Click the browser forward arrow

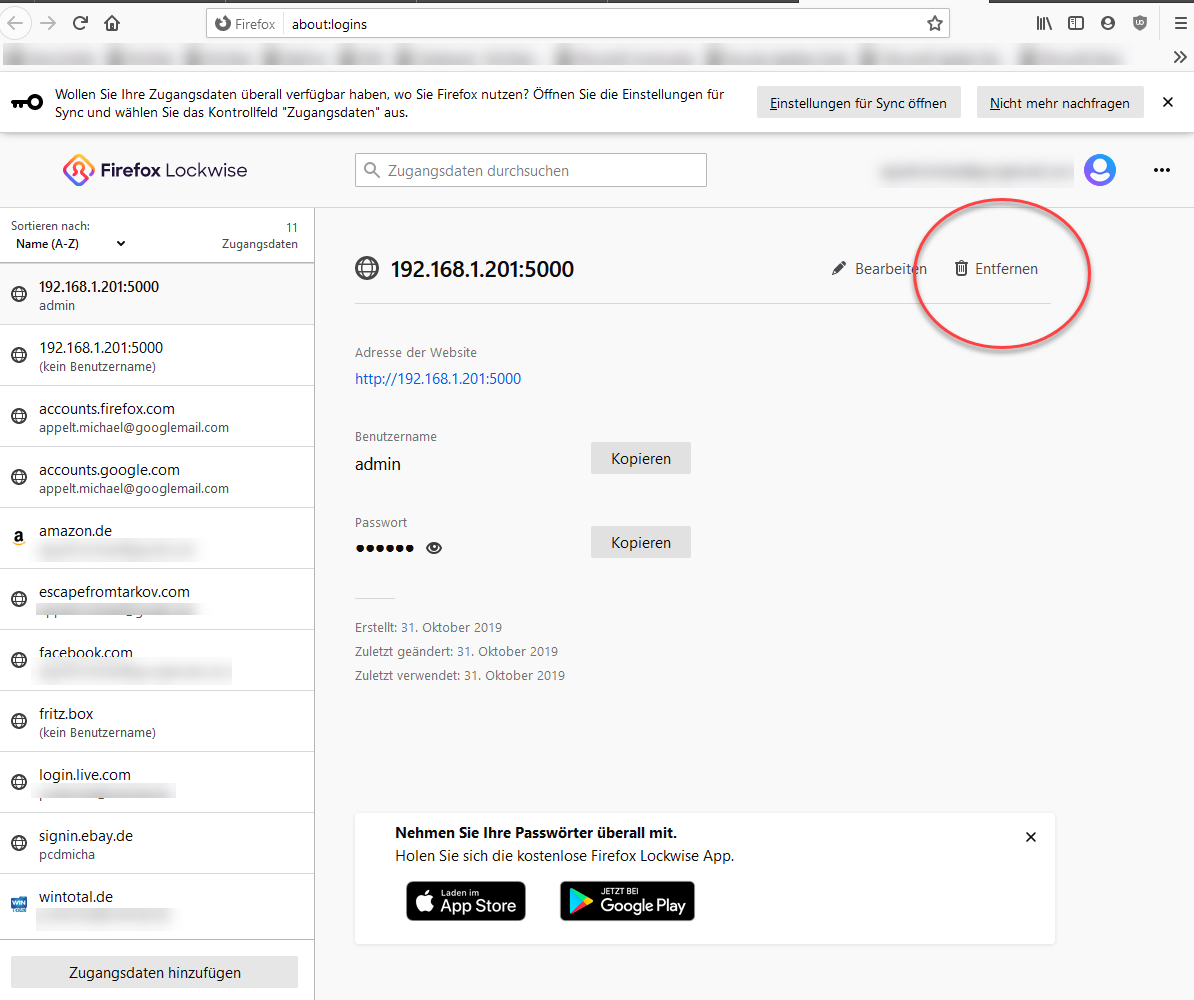tap(48, 24)
